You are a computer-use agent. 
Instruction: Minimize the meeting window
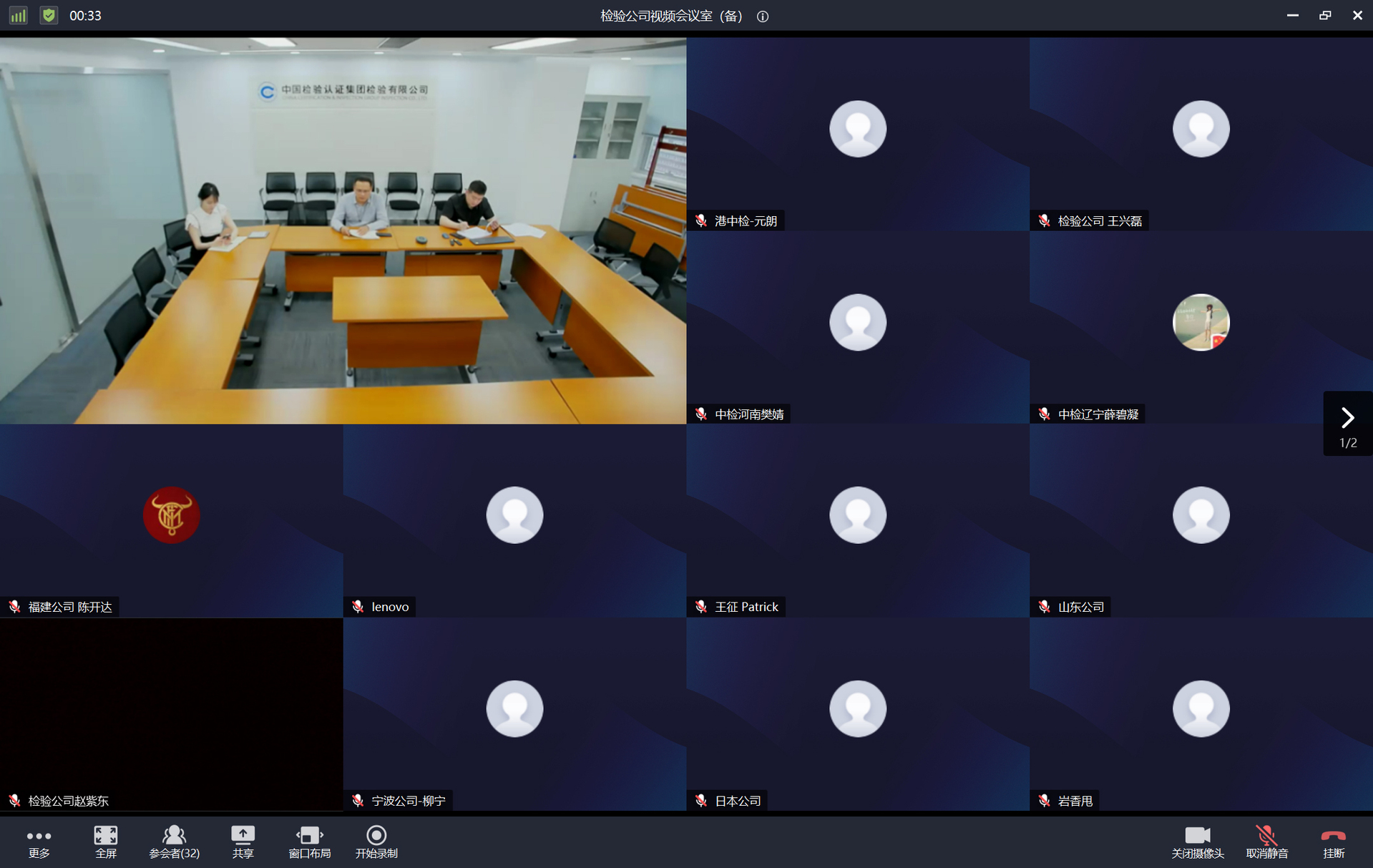click(x=1292, y=15)
